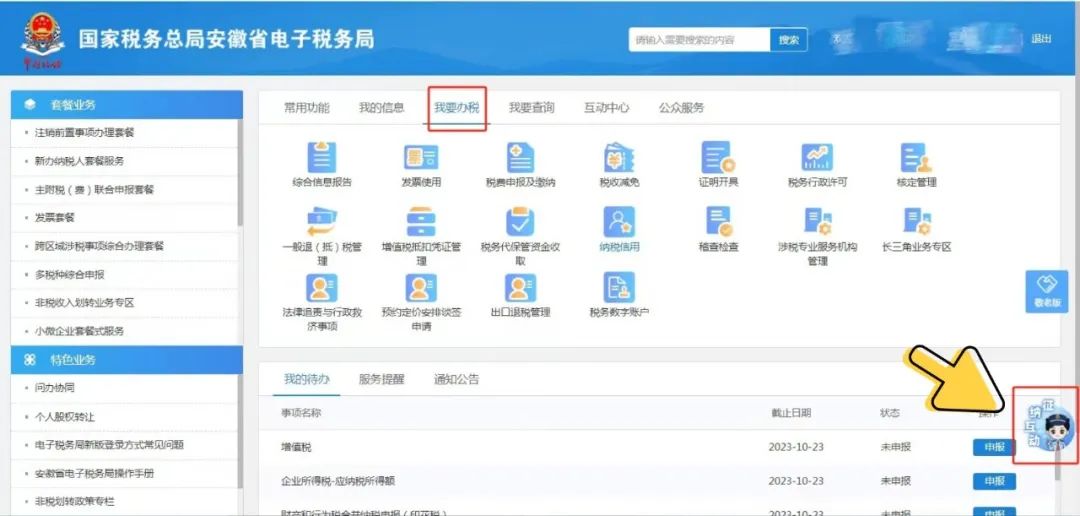Collapse the 套餐业务 sidebar section
Image resolution: width=1080 pixels, height=516 pixels.
126,104
